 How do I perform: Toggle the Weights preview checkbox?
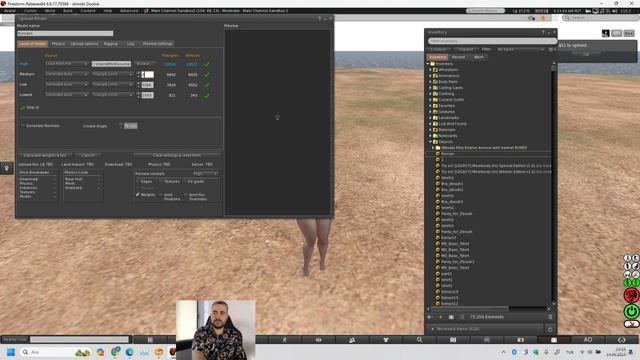138,195
